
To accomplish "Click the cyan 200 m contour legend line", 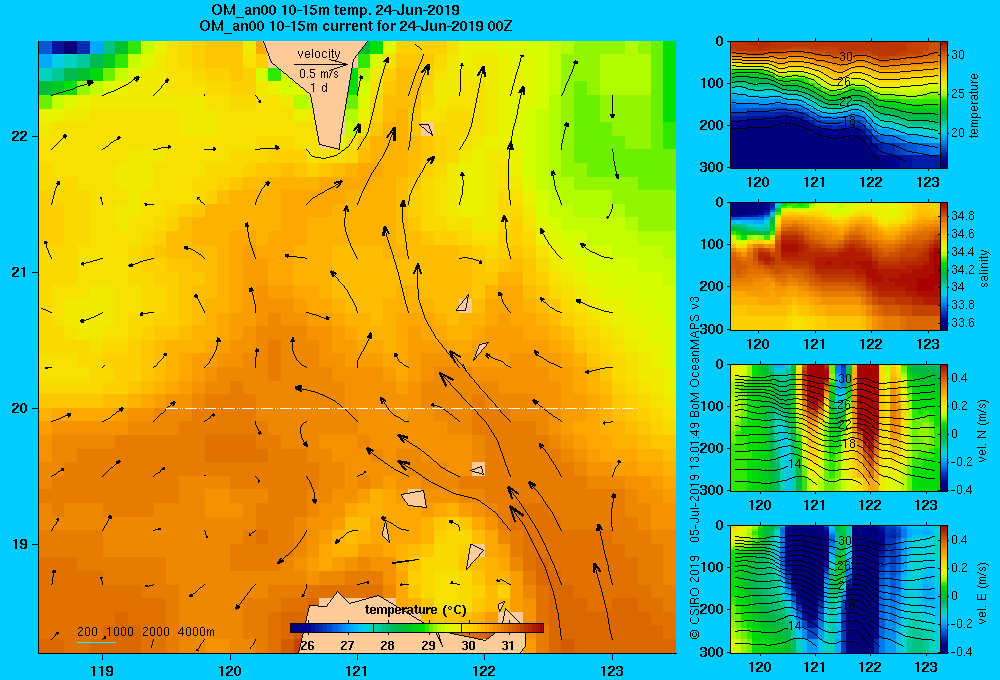I will 96,641.
